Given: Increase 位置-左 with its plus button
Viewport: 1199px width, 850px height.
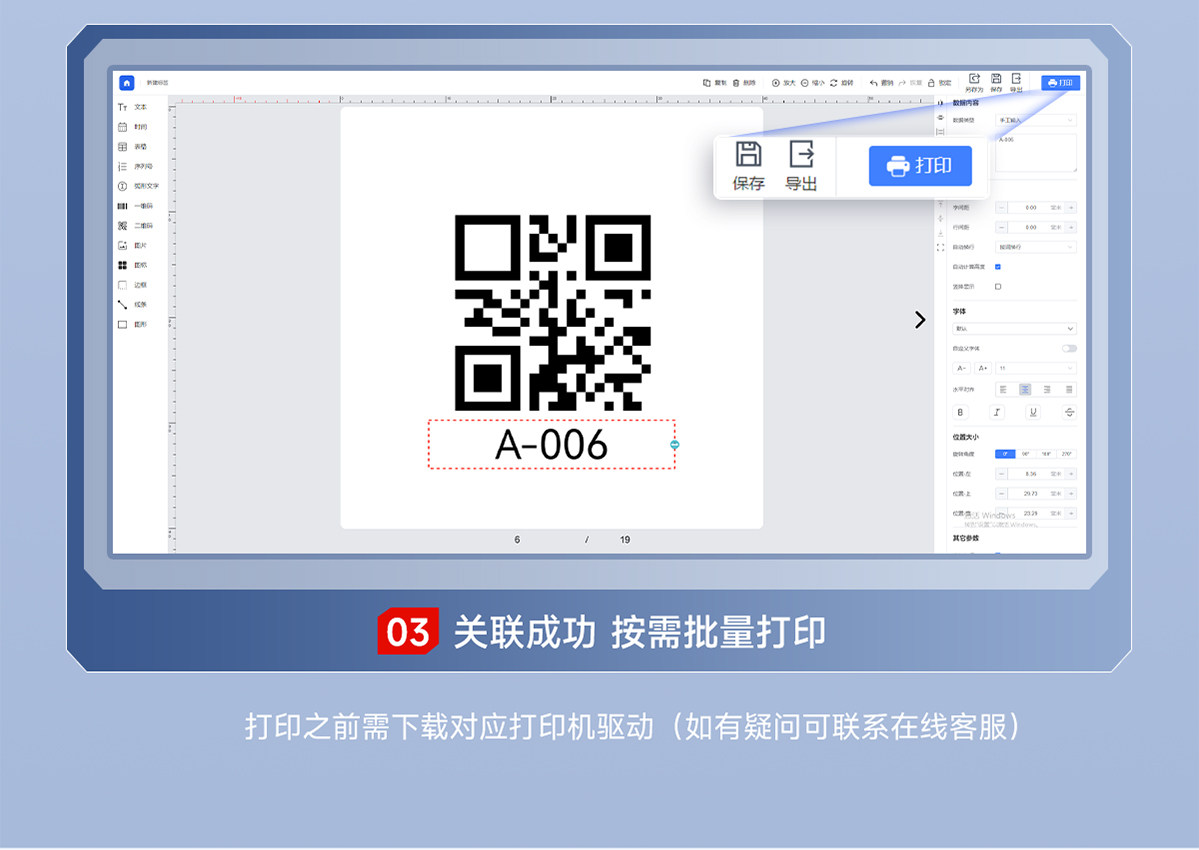Looking at the screenshot, I should click(x=1071, y=474).
